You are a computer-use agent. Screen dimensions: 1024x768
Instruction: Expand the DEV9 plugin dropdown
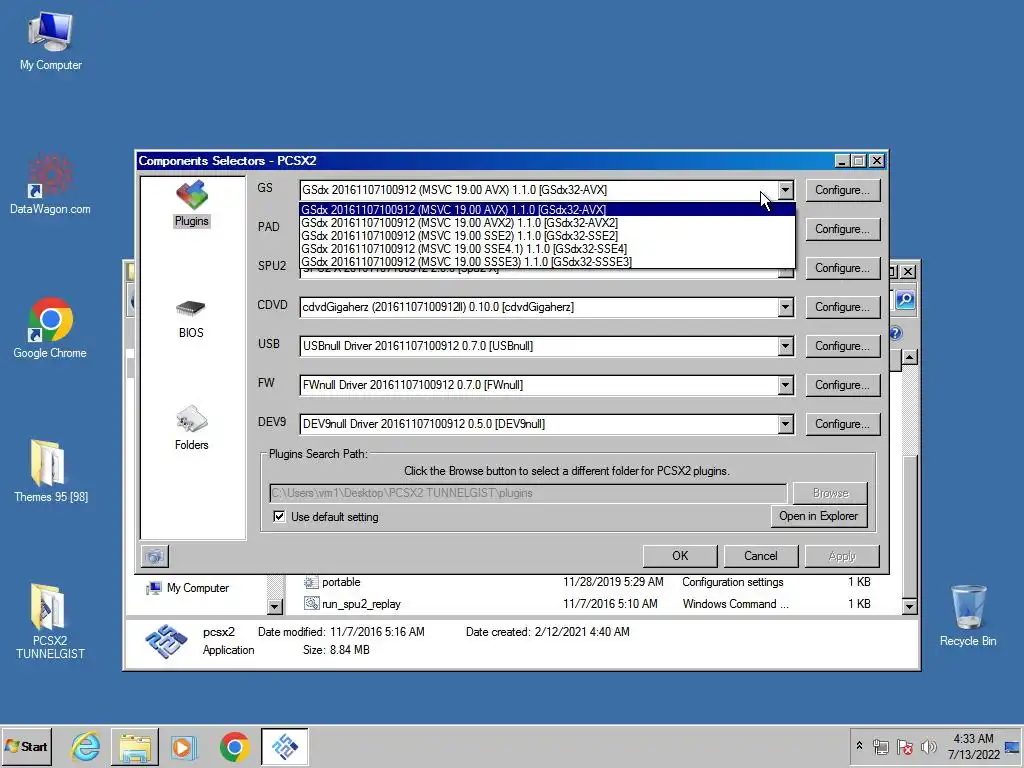coord(786,424)
